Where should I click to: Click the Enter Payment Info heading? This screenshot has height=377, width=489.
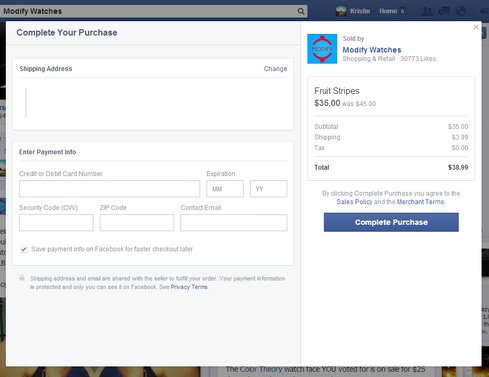(47, 152)
